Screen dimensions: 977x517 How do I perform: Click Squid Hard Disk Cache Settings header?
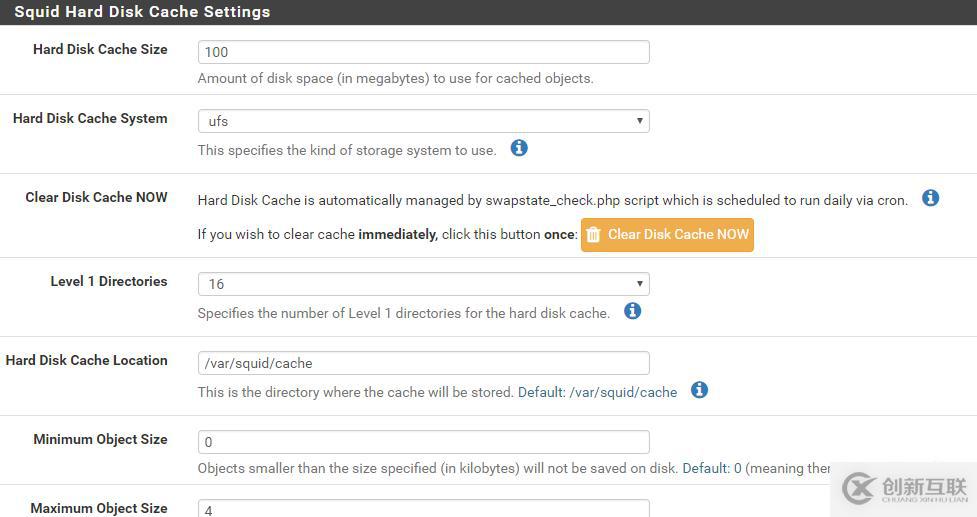(x=142, y=12)
